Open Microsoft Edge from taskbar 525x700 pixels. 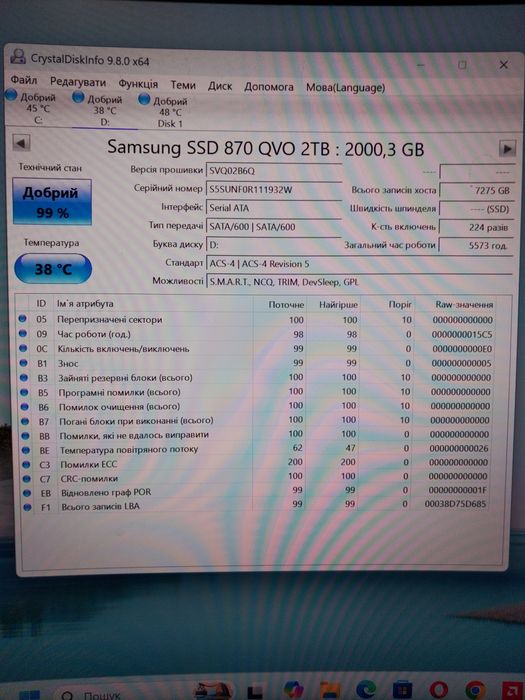tap(366, 691)
